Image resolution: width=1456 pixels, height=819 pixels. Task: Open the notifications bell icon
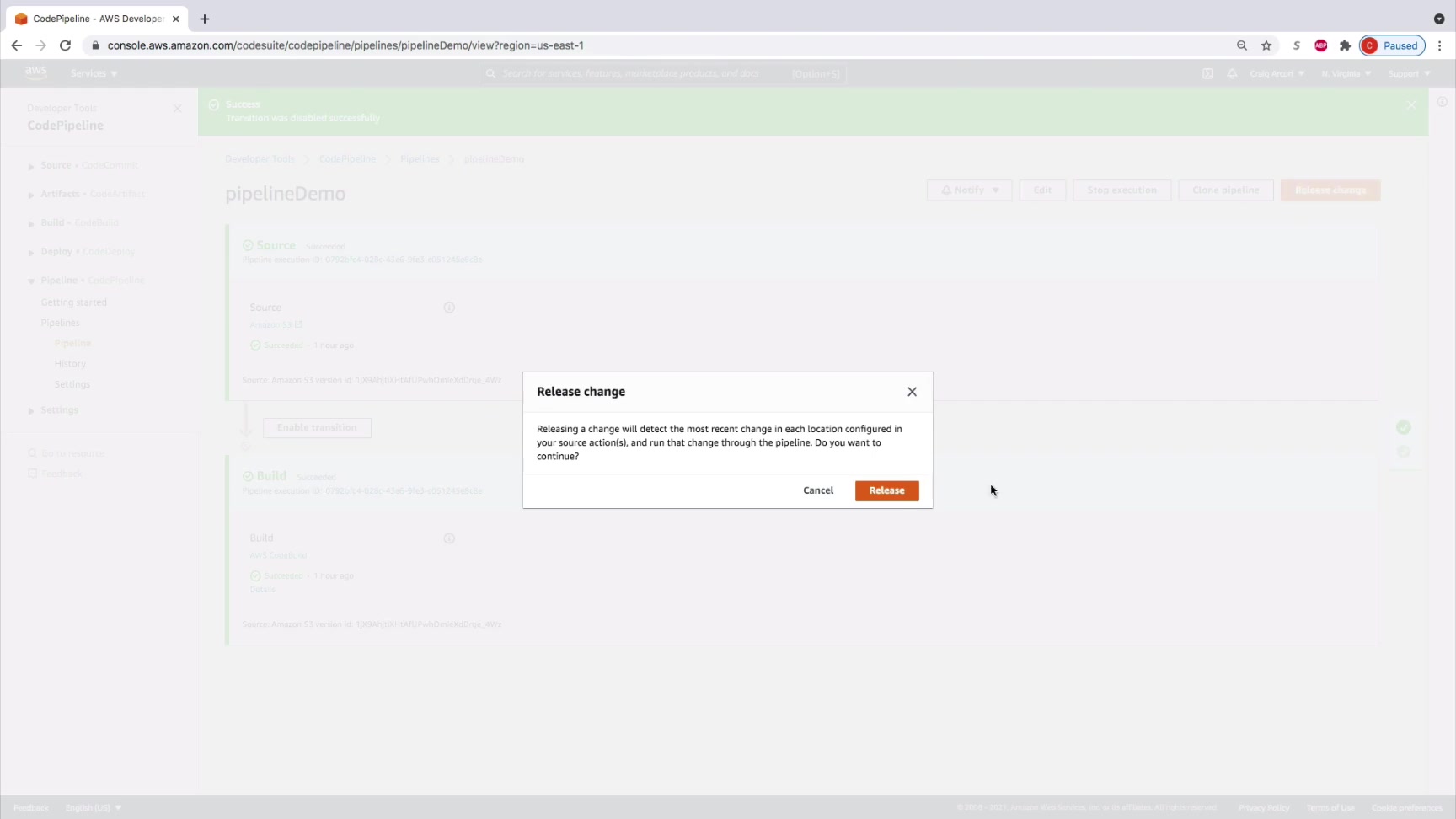tap(1232, 73)
